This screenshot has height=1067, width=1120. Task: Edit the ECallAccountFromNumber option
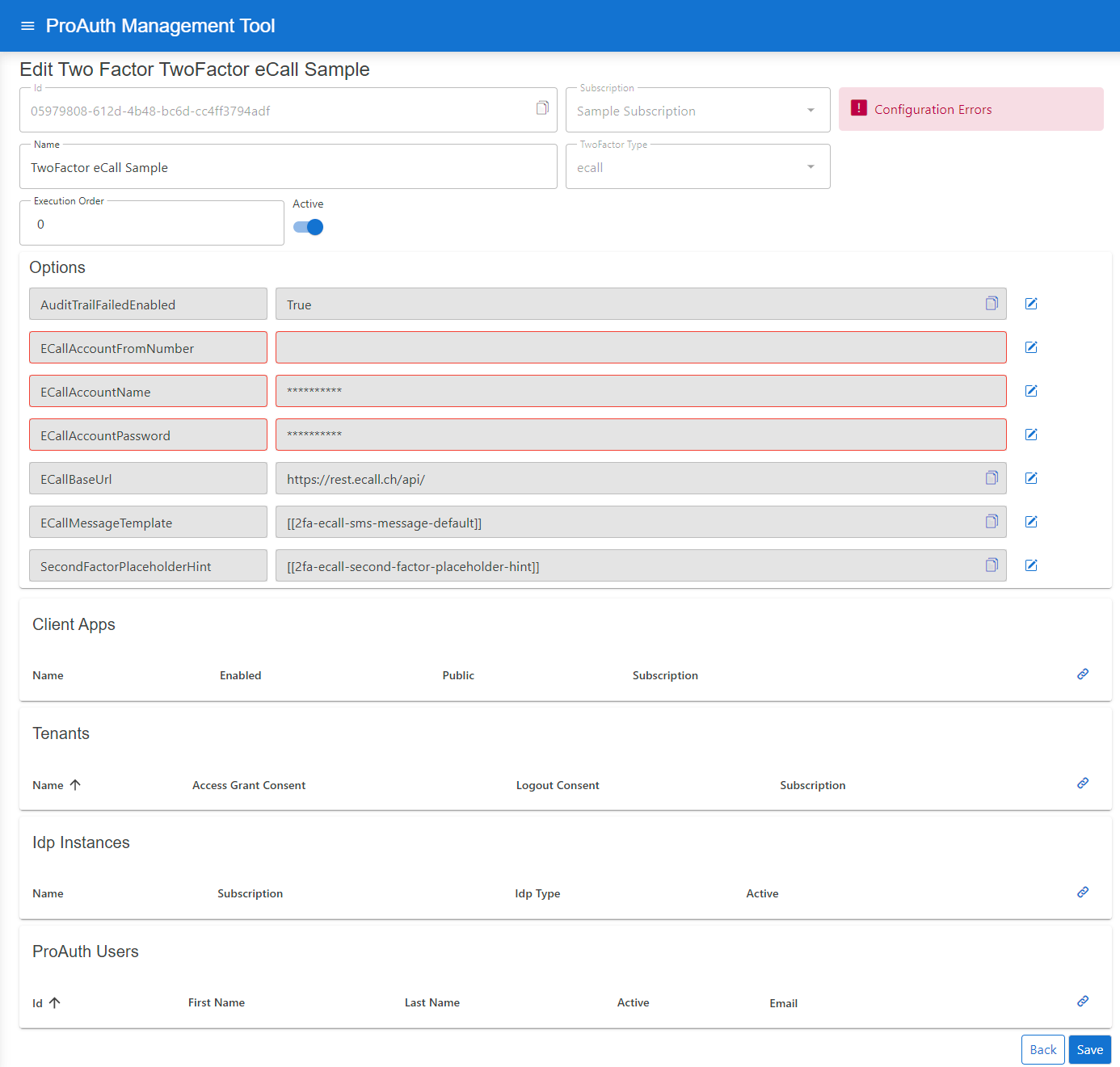click(1031, 347)
